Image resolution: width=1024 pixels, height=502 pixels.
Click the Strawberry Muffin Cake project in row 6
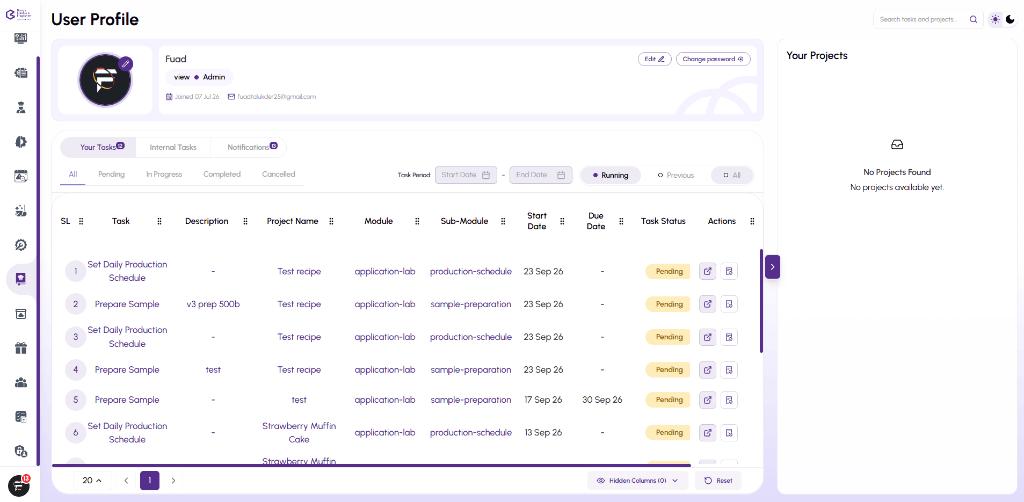(299, 432)
